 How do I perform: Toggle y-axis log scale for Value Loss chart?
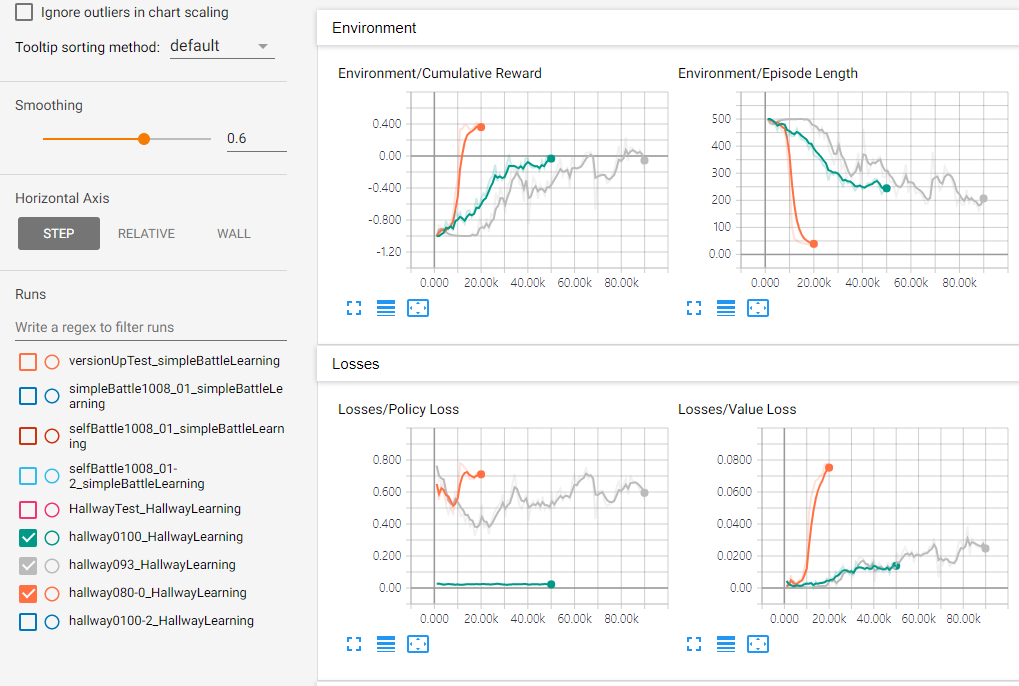click(726, 644)
